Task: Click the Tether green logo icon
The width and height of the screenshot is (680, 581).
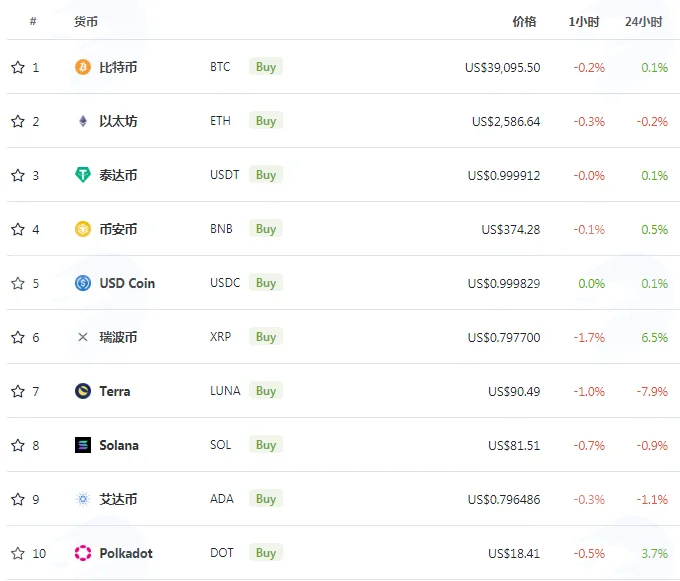Action: coord(83,175)
